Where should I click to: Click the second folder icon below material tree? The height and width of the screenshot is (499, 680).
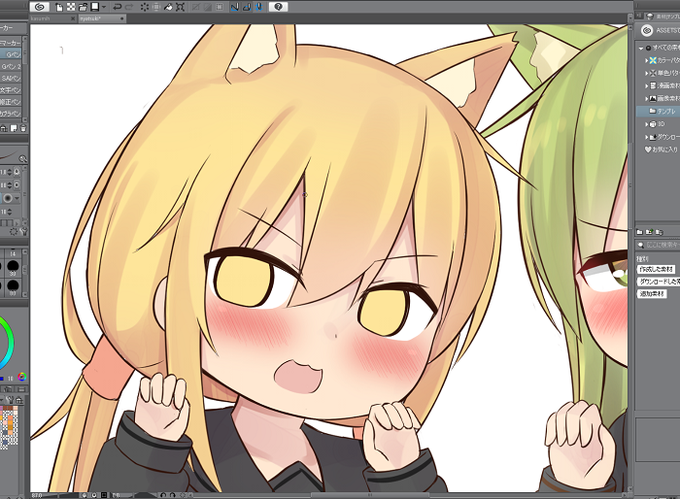pyautogui.click(x=650, y=232)
